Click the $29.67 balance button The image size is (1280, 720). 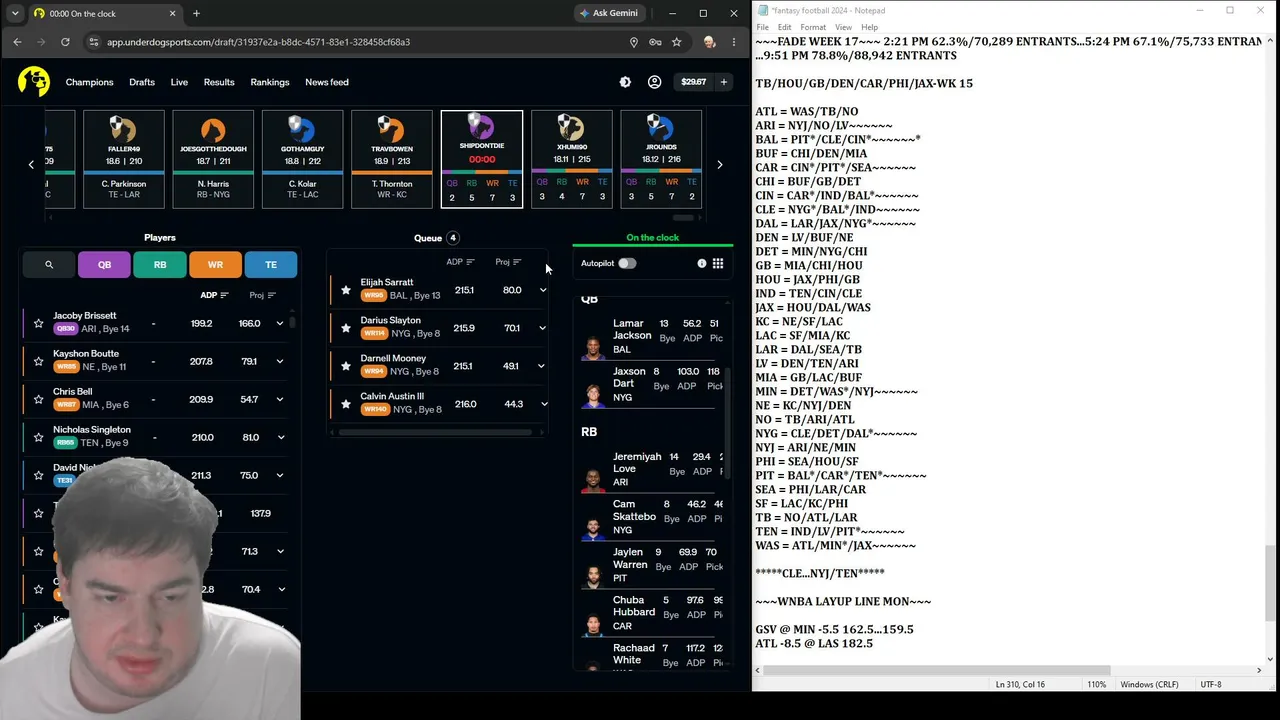(x=693, y=82)
